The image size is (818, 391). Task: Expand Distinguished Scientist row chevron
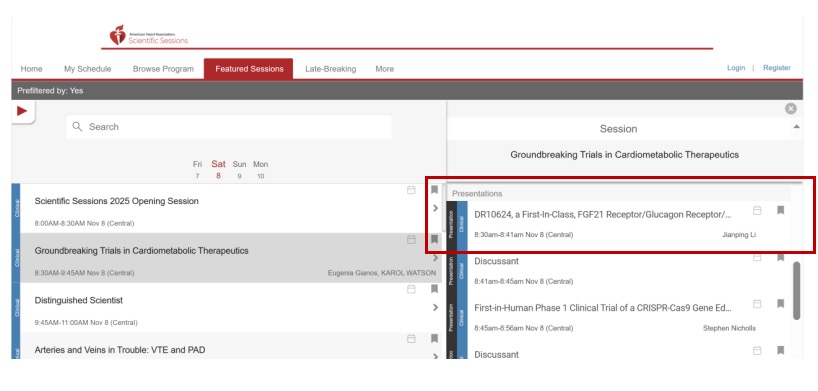[436, 307]
